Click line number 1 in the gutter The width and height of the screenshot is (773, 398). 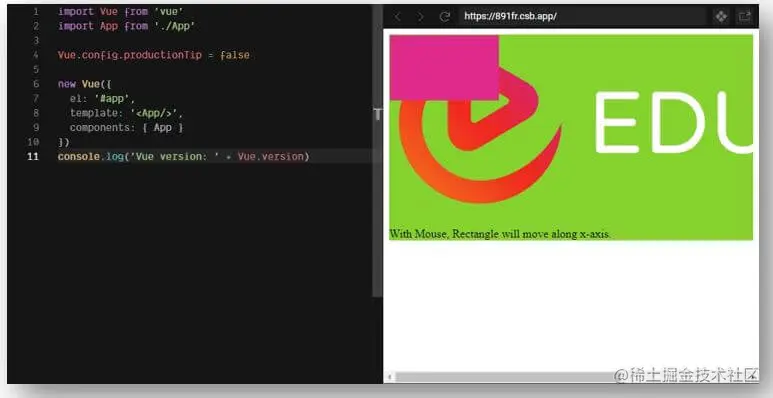coord(35,11)
